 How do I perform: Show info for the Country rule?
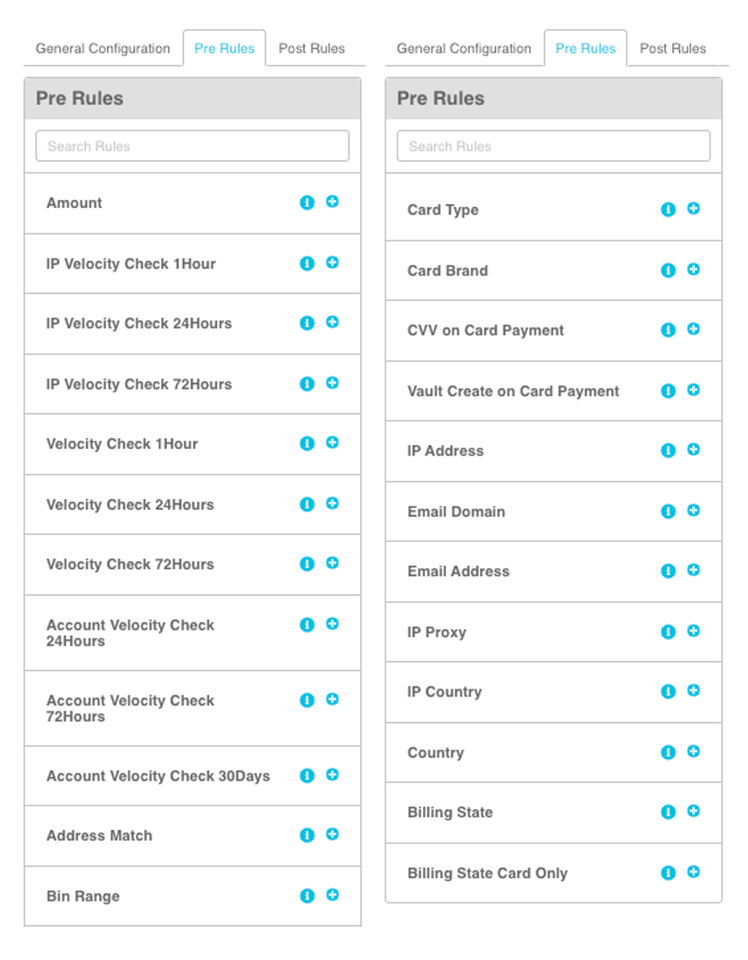coord(668,752)
